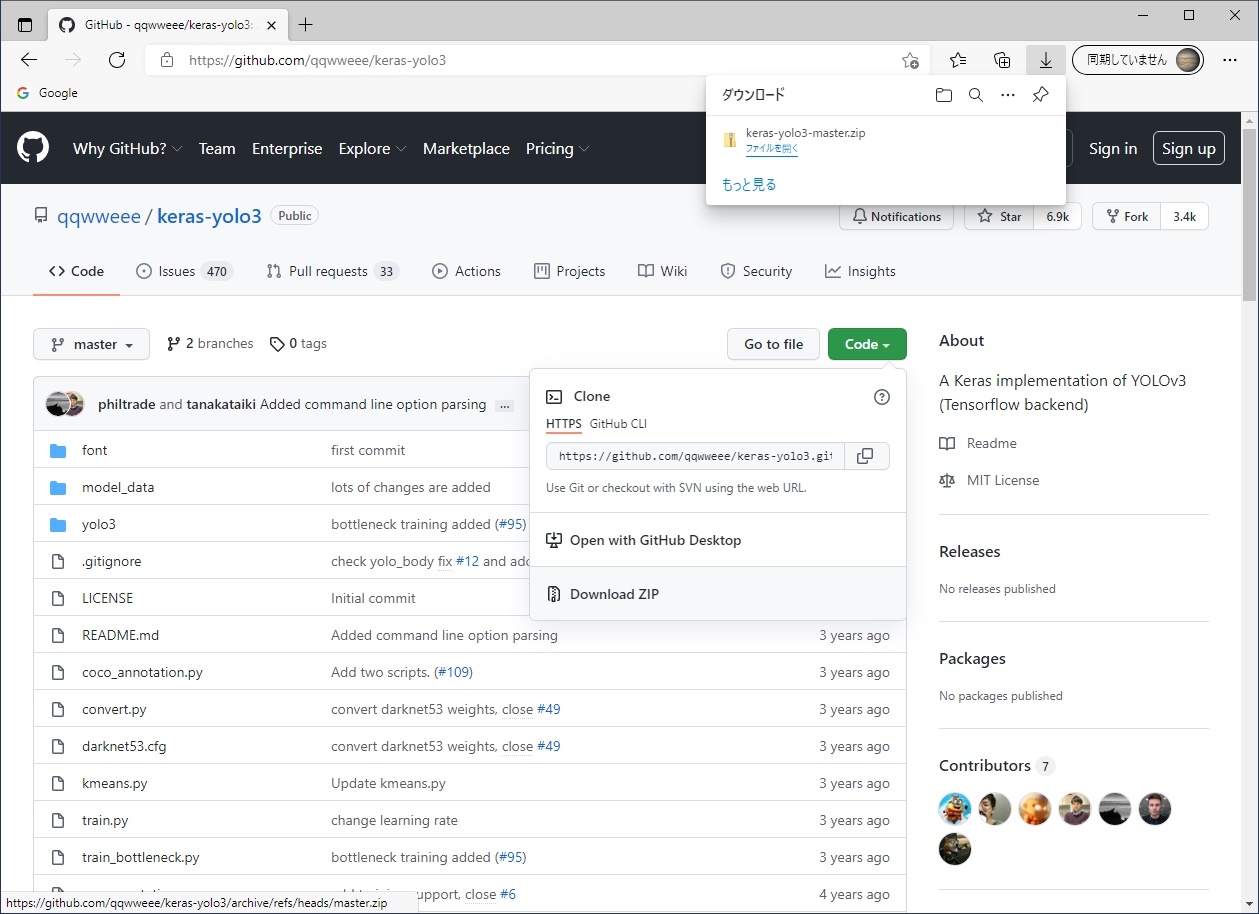Click Download ZIP
The width and height of the screenshot is (1259, 914).
718,594
